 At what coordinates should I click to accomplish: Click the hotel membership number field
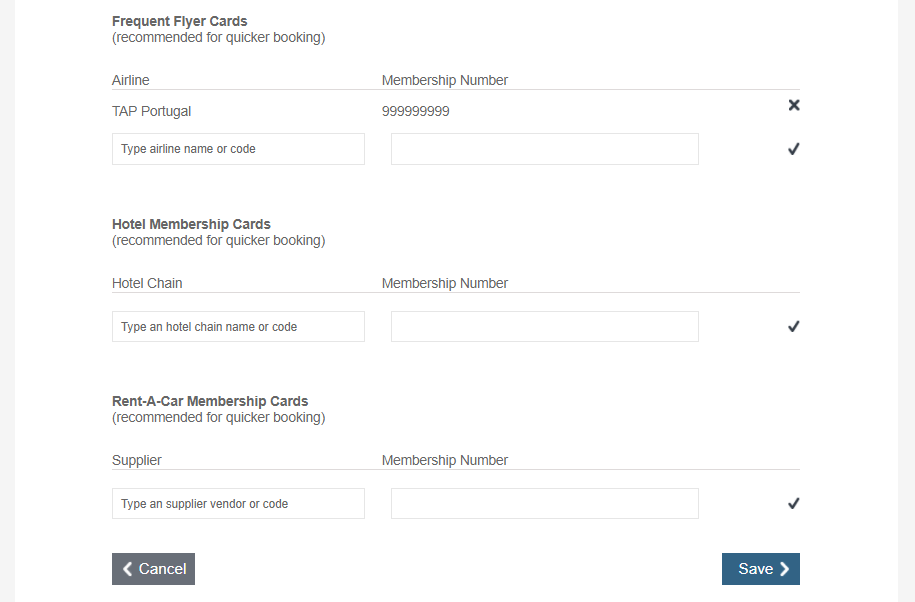544,326
